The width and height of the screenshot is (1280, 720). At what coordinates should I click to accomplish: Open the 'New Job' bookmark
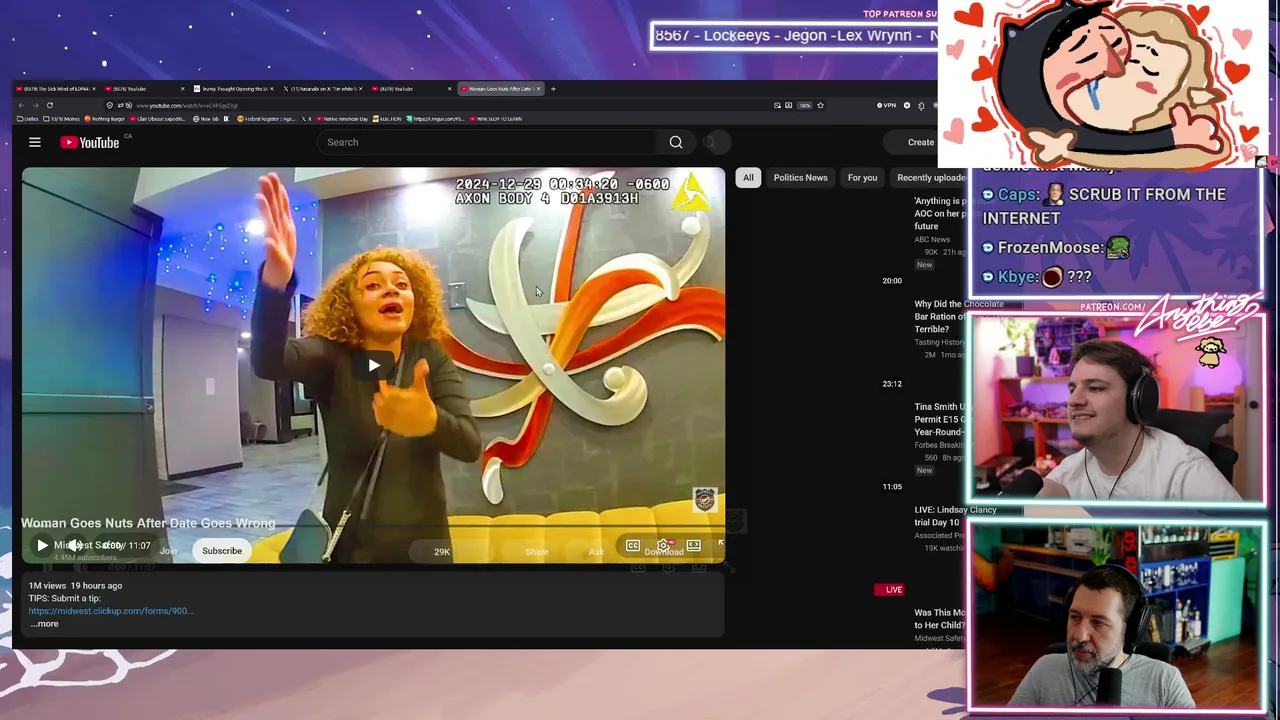click(x=206, y=119)
